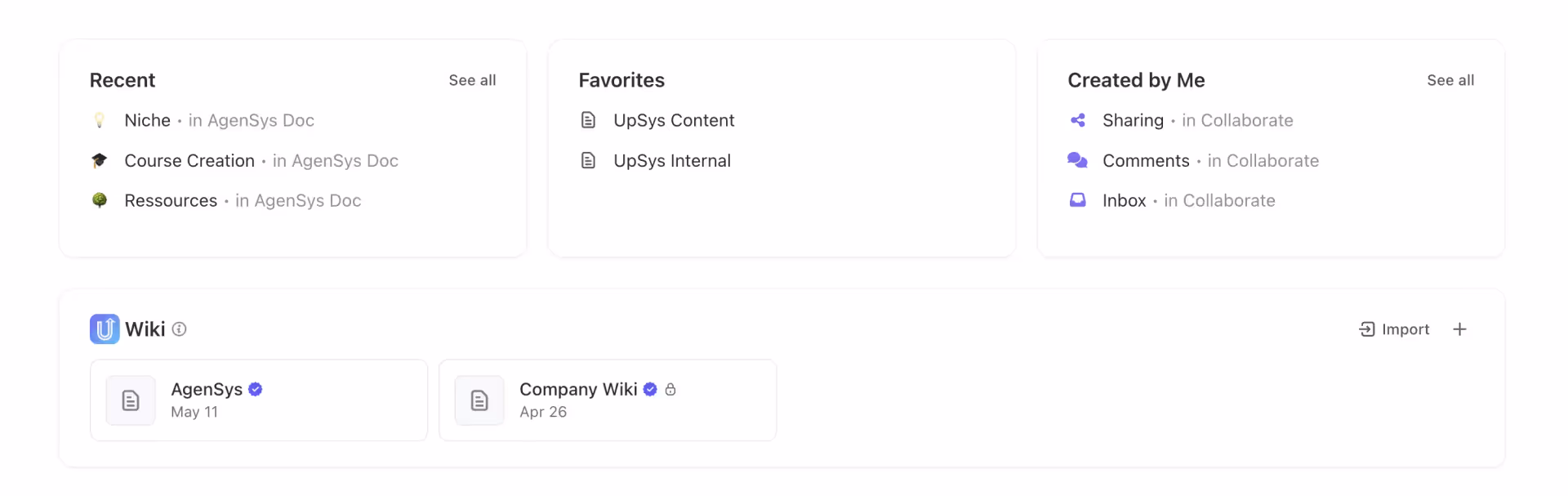Click the tree icon next to Ressources

point(100,200)
